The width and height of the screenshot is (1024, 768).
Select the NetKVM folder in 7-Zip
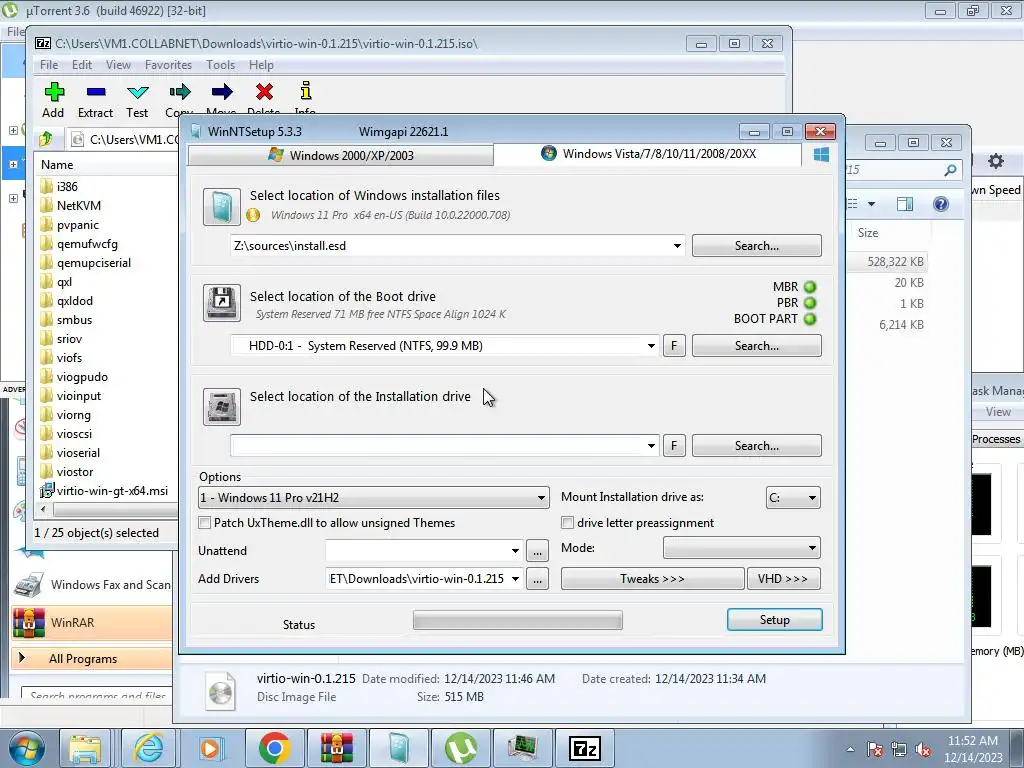pyautogui.click(x=78, y=206)
